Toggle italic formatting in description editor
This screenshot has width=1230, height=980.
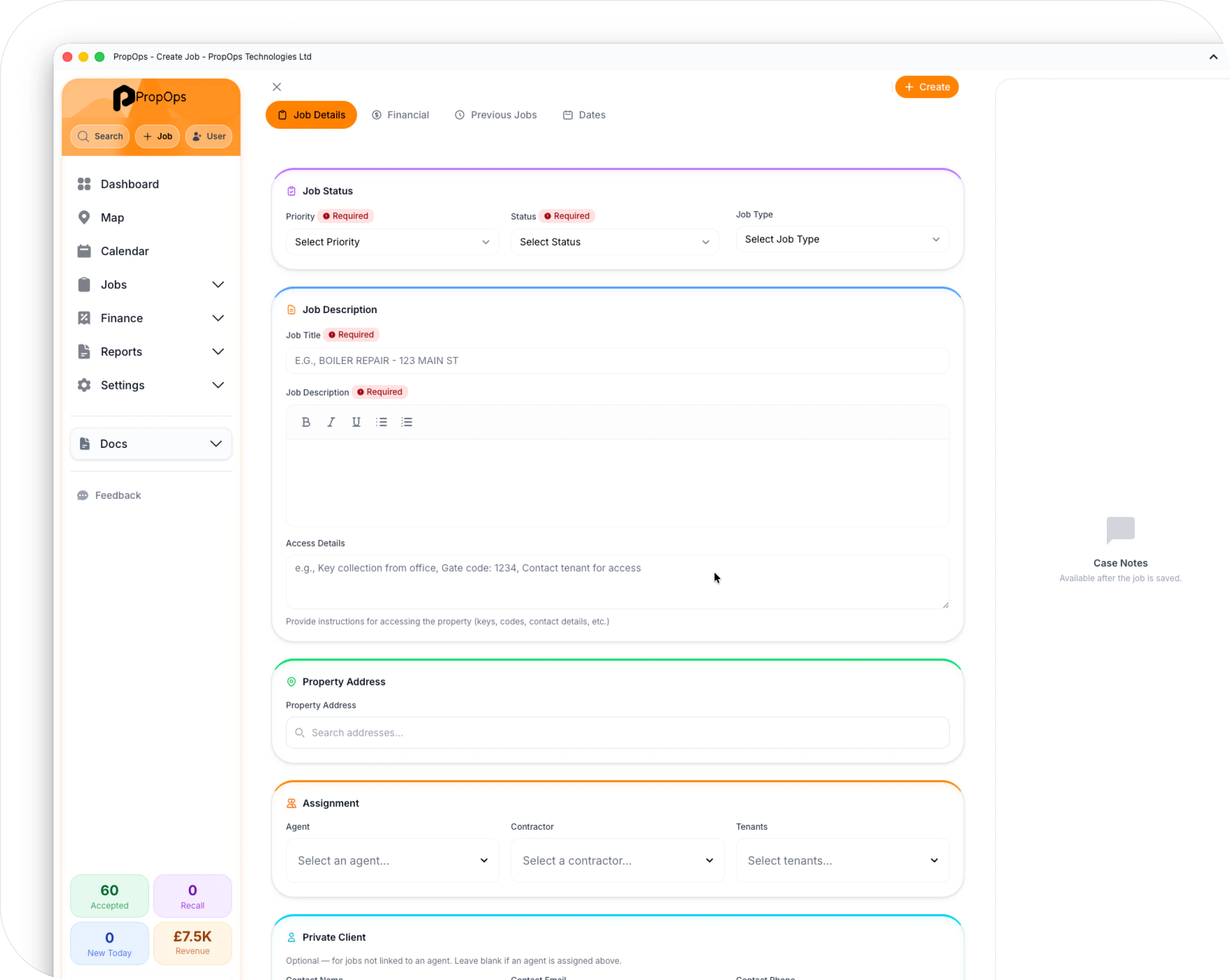coord(332,423)
